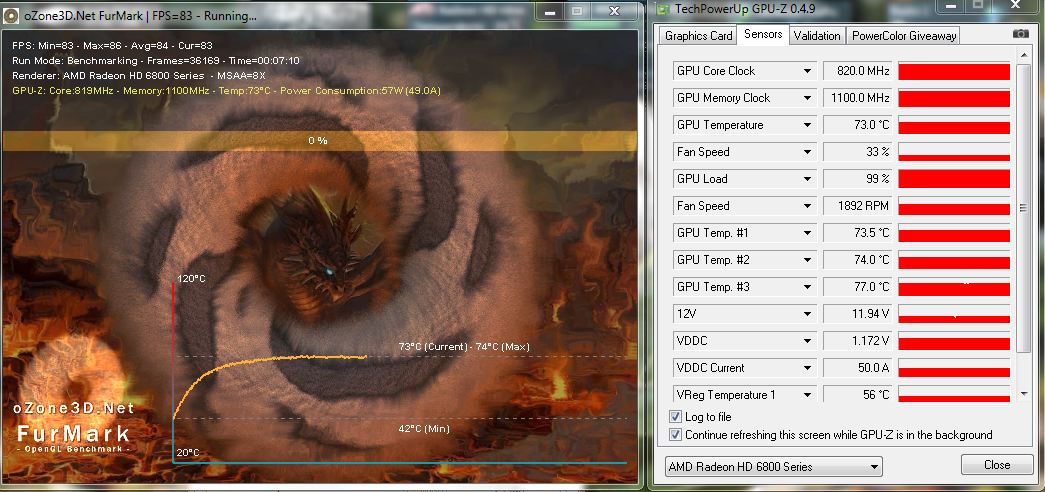Screen dimensions: 1045x492
Task: Click the Fan Speed percent red graph
Action: 954,152
